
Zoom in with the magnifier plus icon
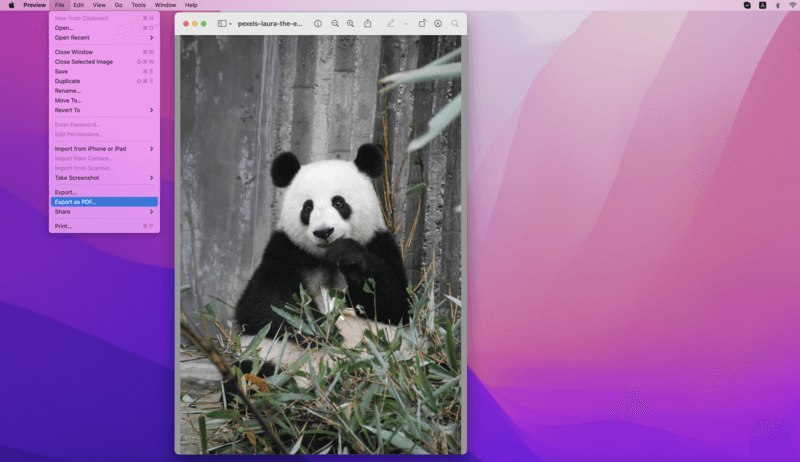click(x=351, y=23)
